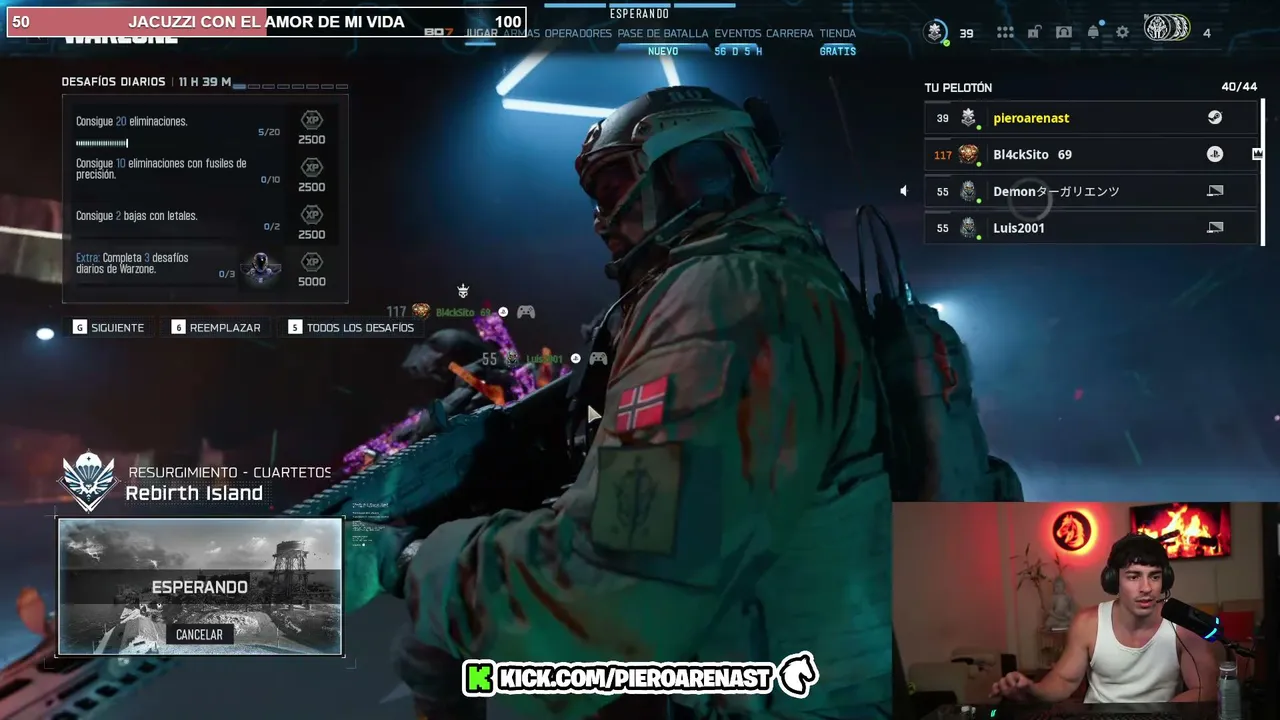Click the controller icon beside Luis2001's nameplate

[598, 358]
